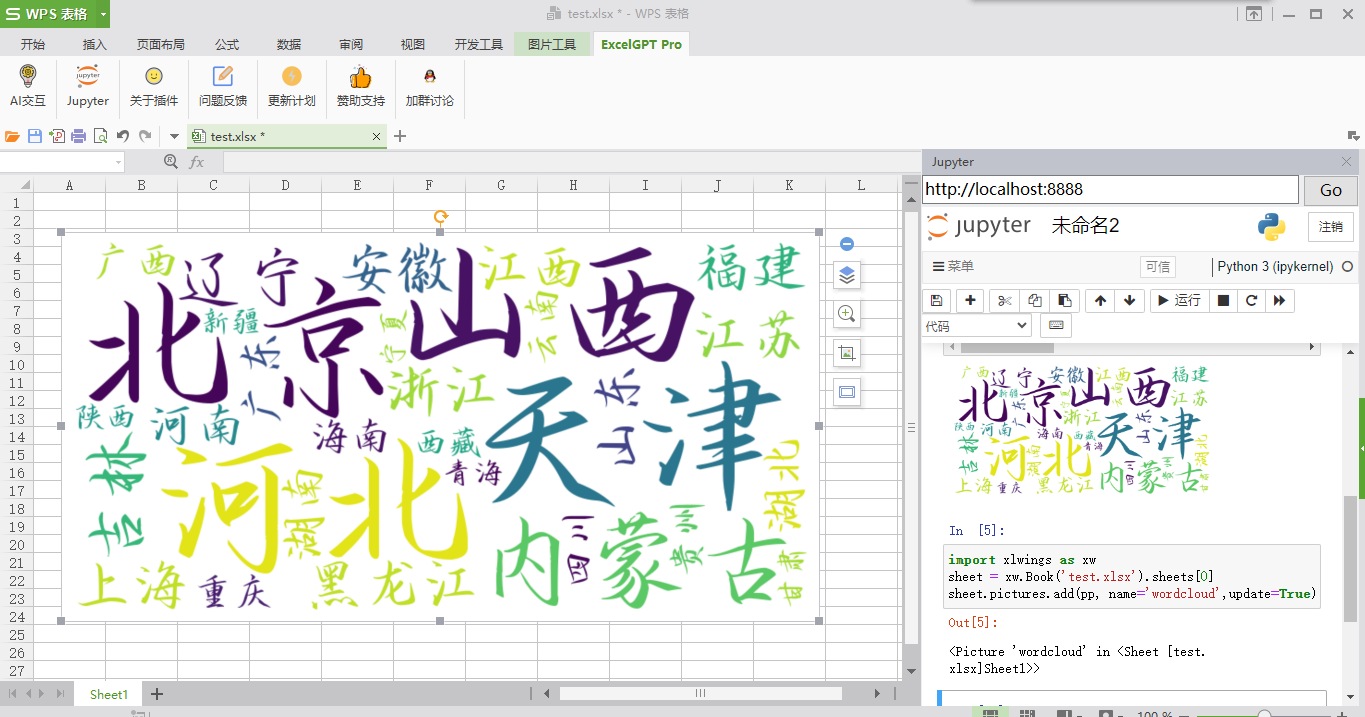Image resolution: width=1365 pixels, height=717 pixels.
Task: Click the picture crop tool icon
Action: coord(847,353)
